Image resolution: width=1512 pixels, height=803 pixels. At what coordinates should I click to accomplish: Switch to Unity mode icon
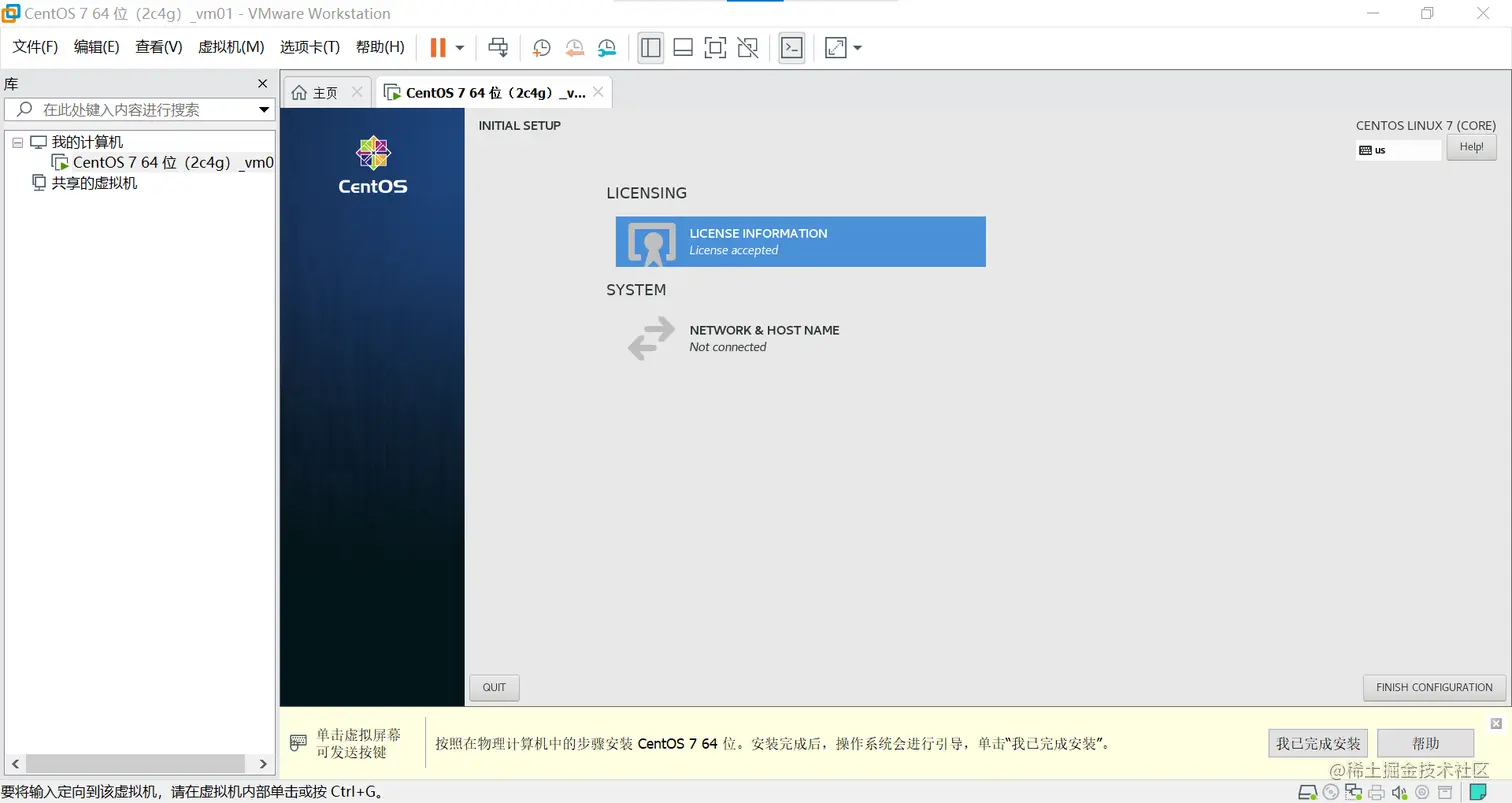point(747,47)
